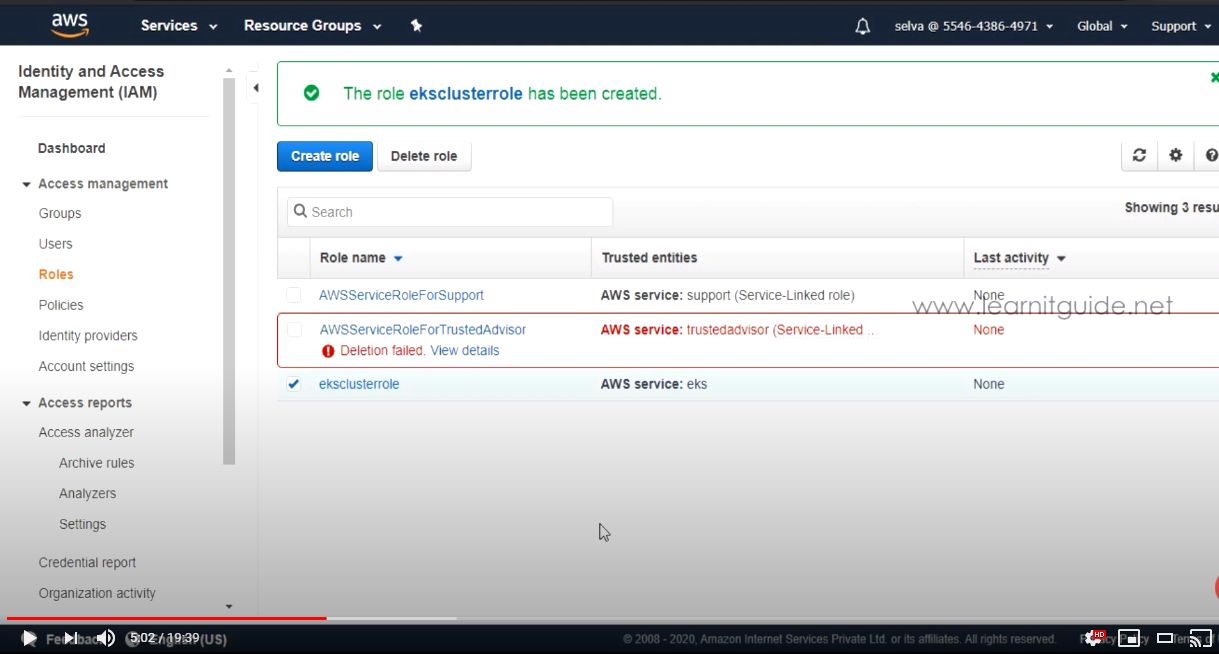Open Identity providers in sidebar
Image resolution: width=1219 pixels, height=654 pixels.
pyautogui.click(x=88, y=336)
